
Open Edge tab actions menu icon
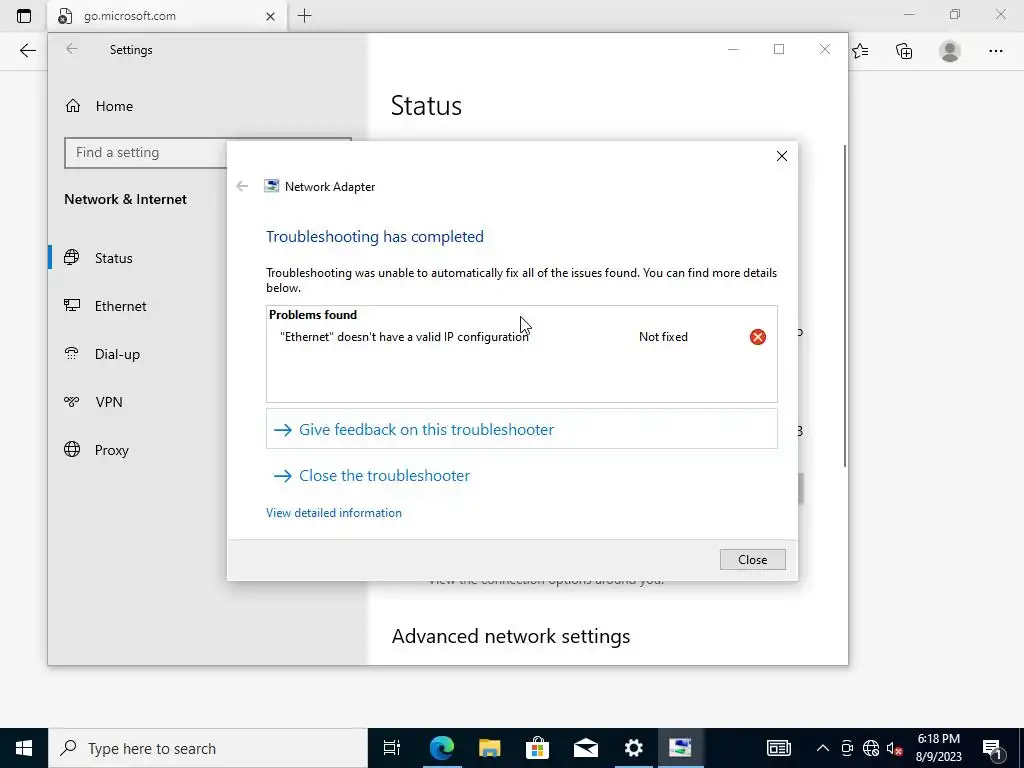24,16
